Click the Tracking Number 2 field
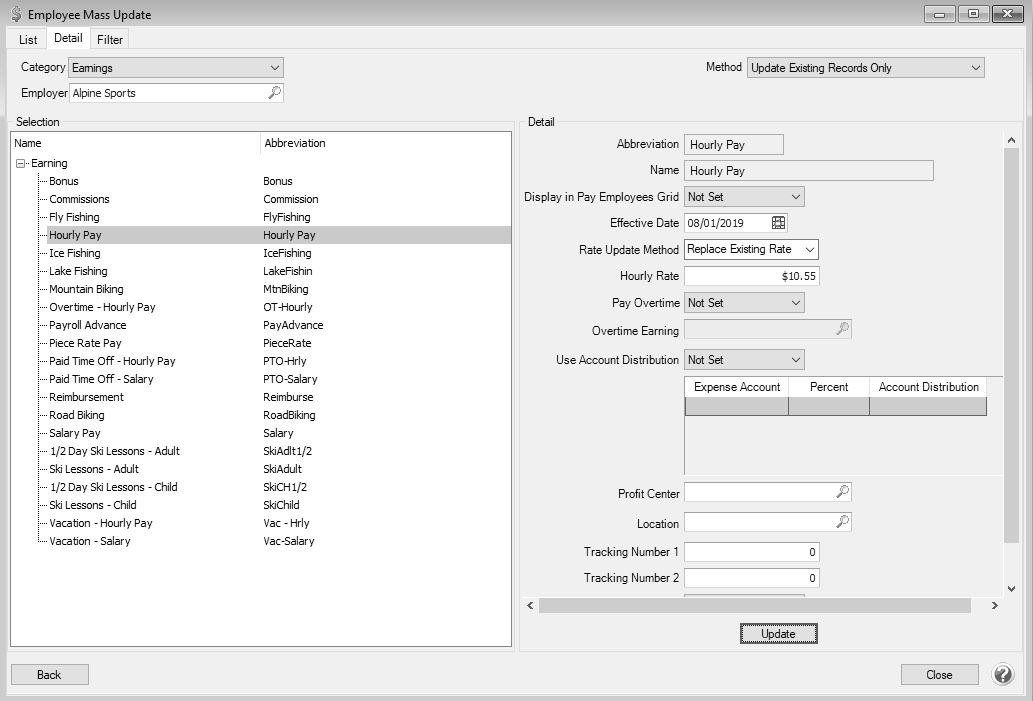Screen dimensions: 1033x701 coord(752,578)
